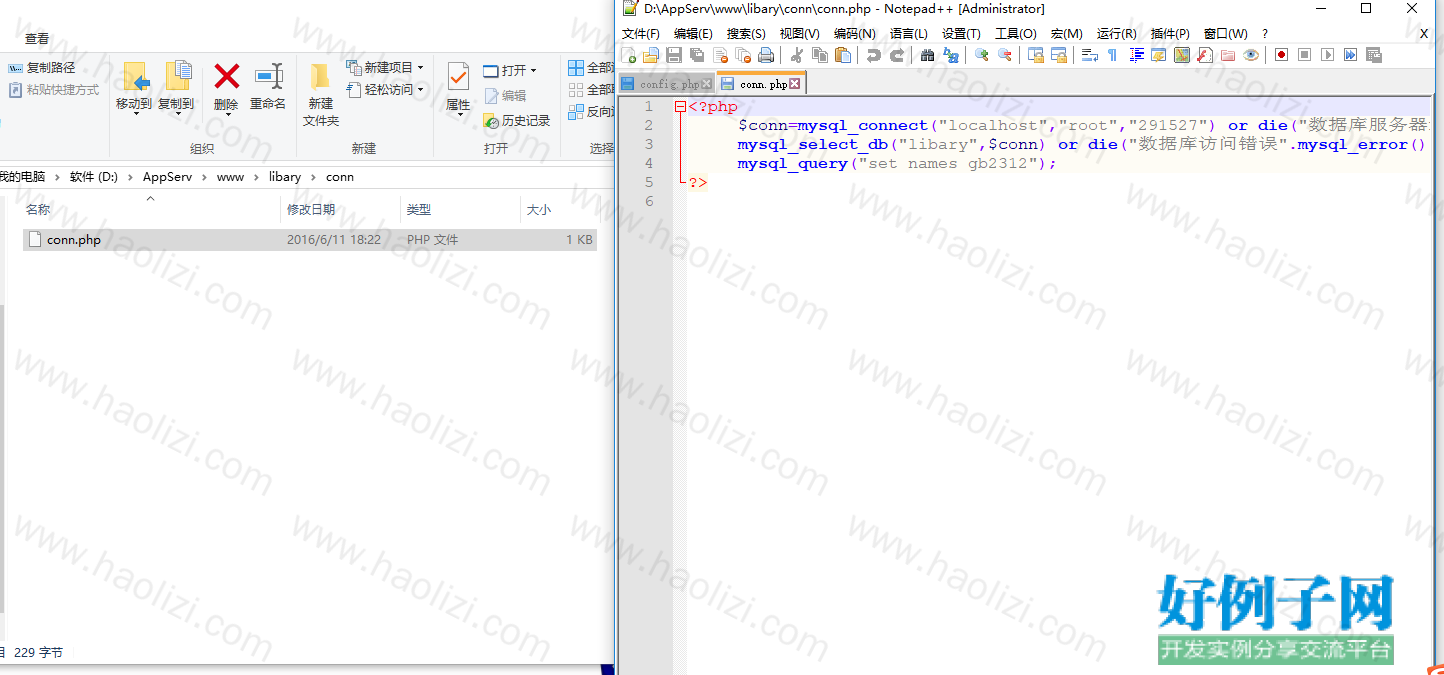Close the config.php tab

[707, 84]
